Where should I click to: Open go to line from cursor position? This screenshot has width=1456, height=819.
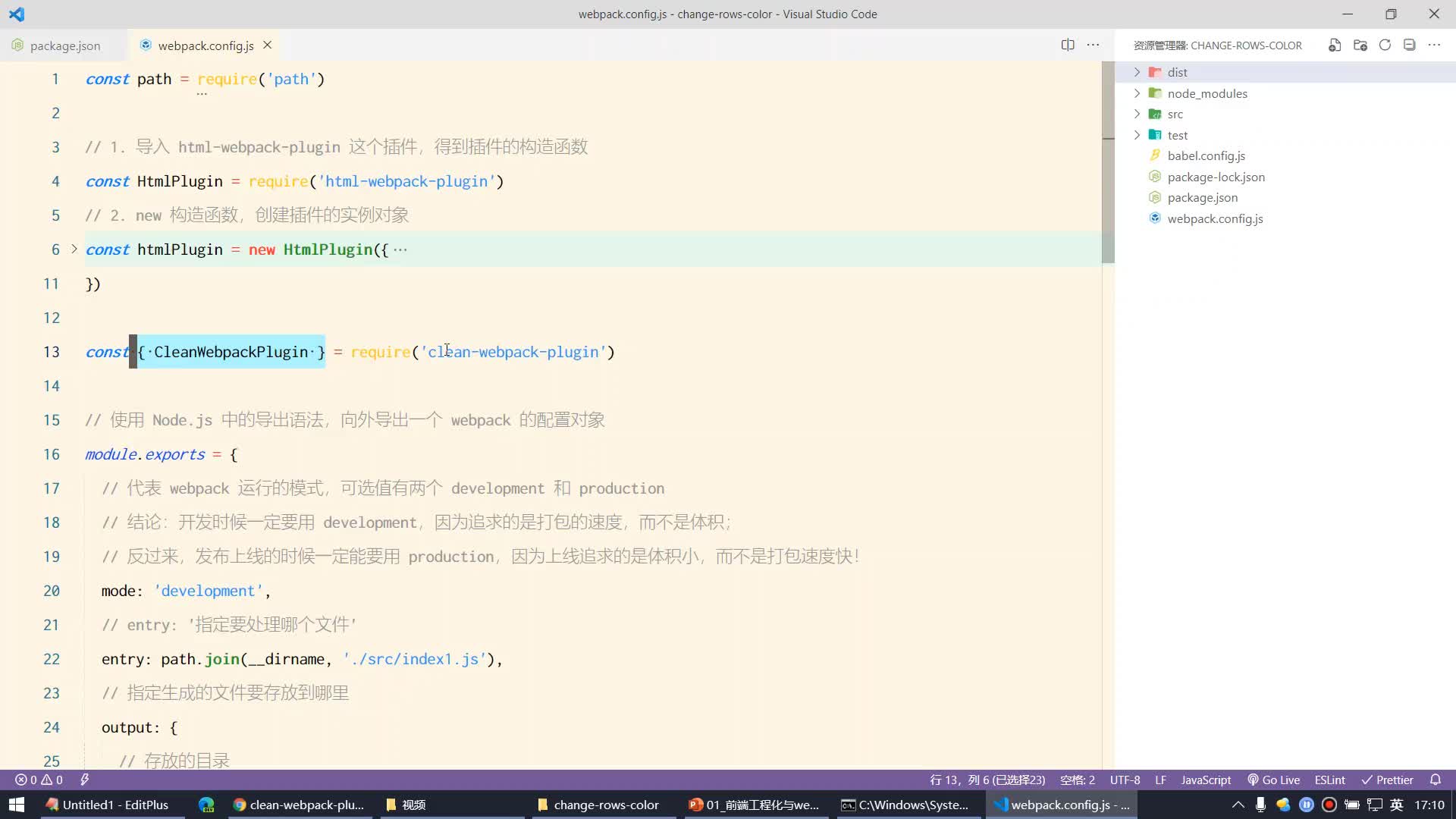pyautogui.click(x=987, y=780)
